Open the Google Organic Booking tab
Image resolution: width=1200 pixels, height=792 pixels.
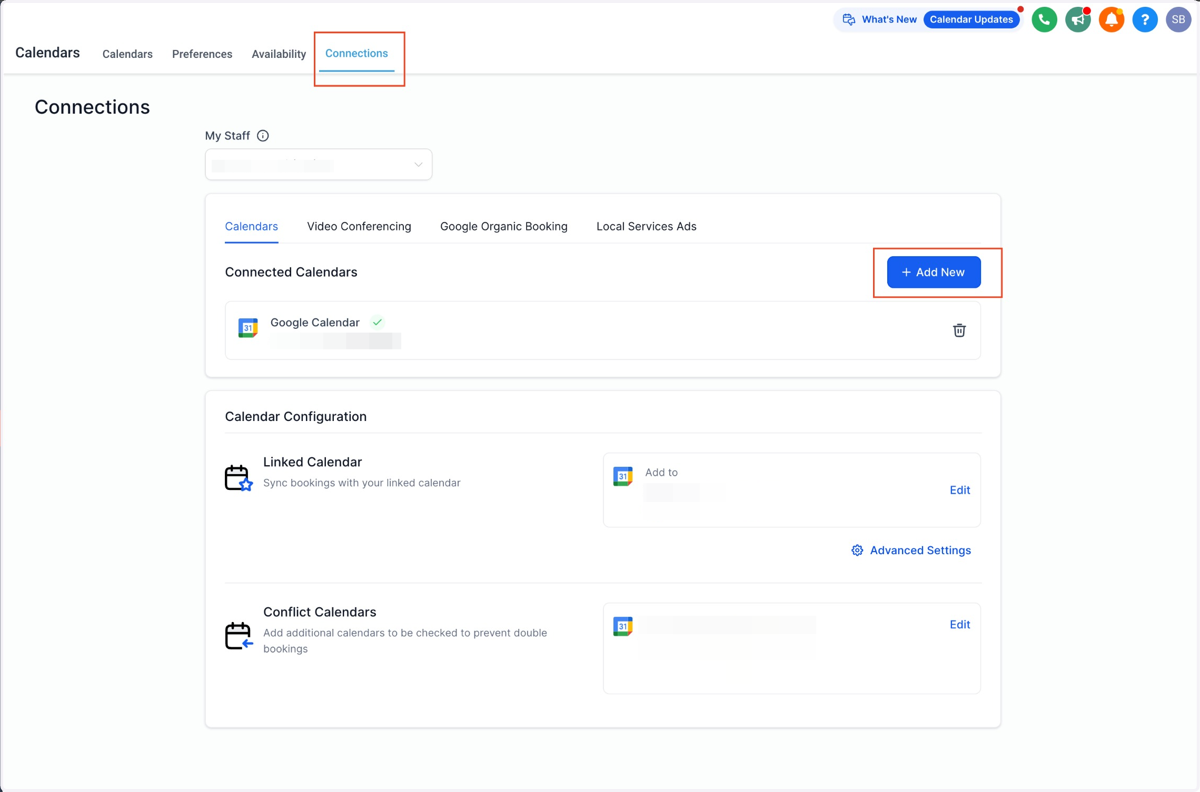click(x=504, y=226)
